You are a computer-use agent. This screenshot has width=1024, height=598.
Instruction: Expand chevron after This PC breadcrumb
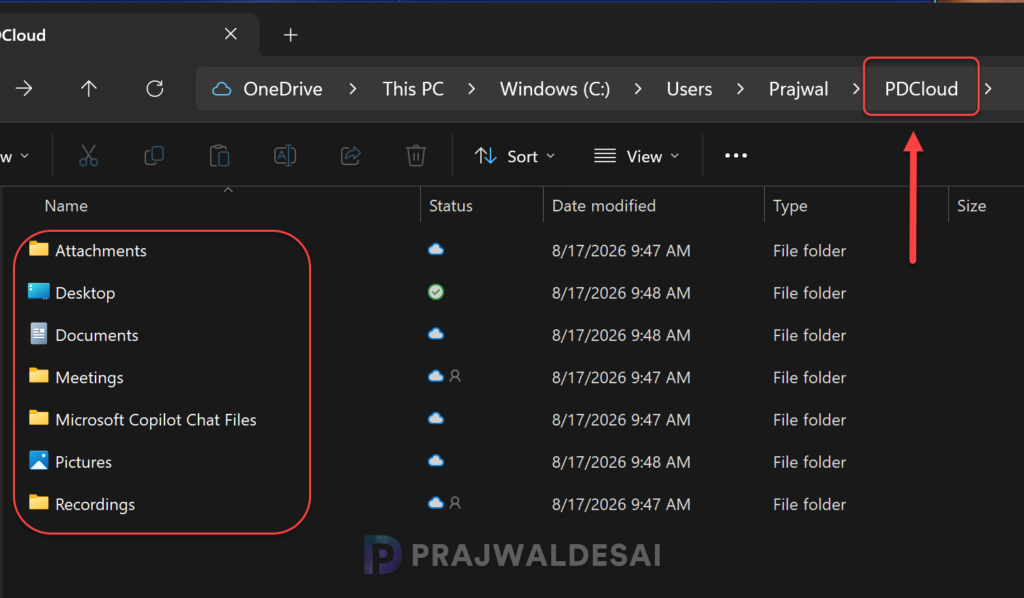coord(472,89)
